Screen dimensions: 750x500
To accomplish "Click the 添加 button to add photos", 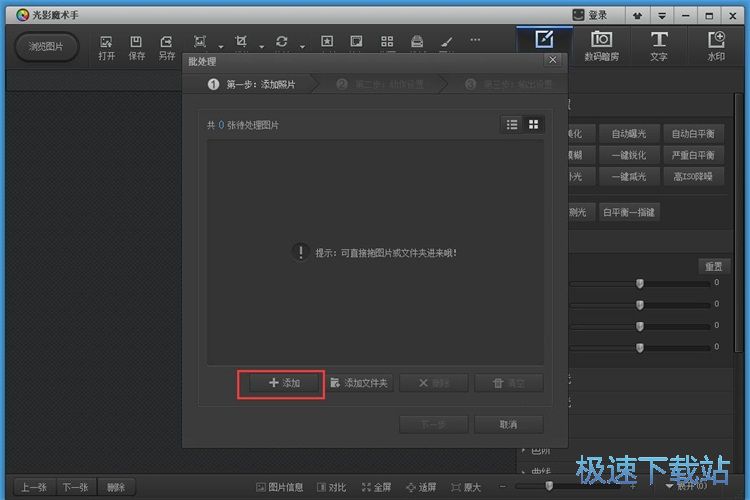I will [281, 383].
